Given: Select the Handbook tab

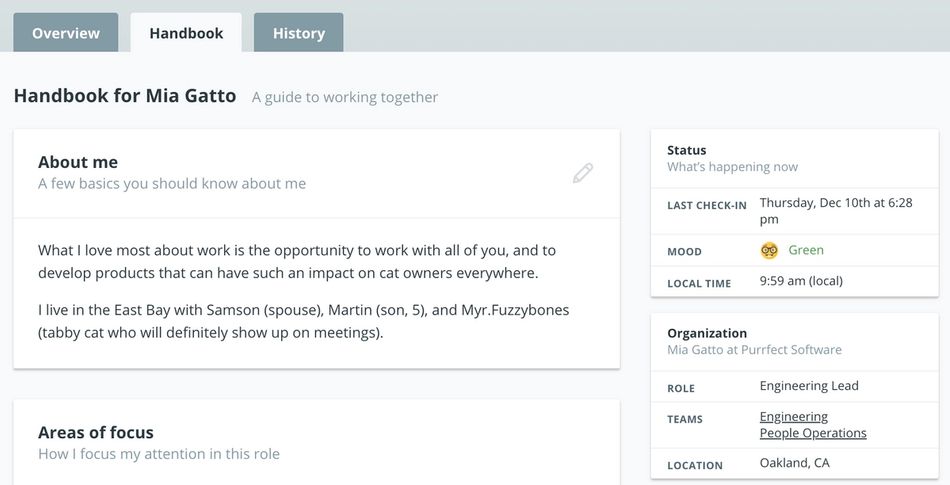Looking at the screenshot, I should click(x=186, y=33).
